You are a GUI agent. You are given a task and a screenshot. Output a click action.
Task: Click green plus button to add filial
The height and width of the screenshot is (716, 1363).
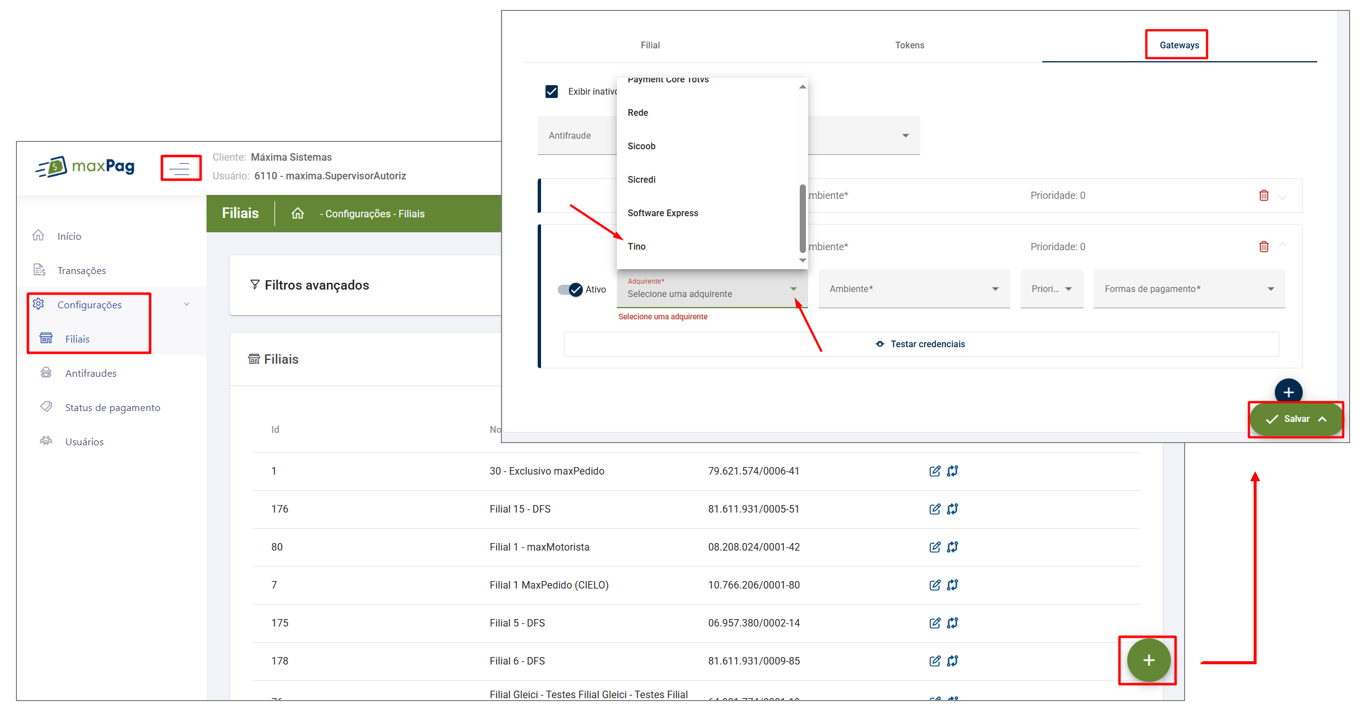coord(1148,660)
